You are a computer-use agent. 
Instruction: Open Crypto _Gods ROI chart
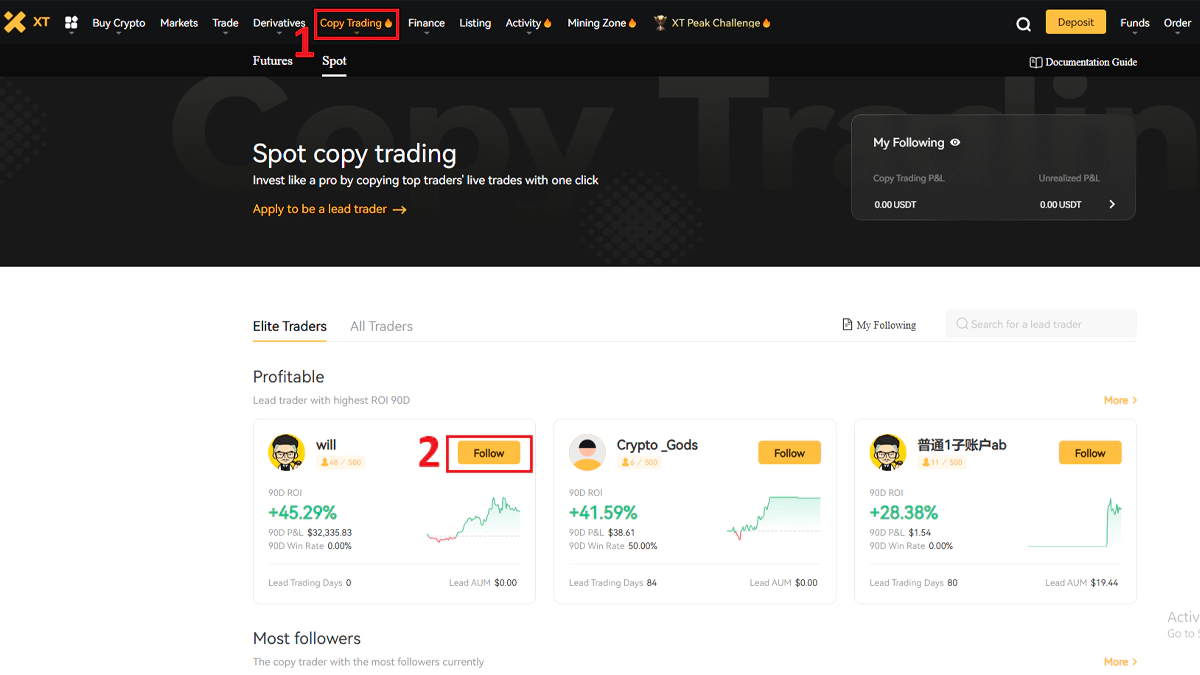pos(773,520)
